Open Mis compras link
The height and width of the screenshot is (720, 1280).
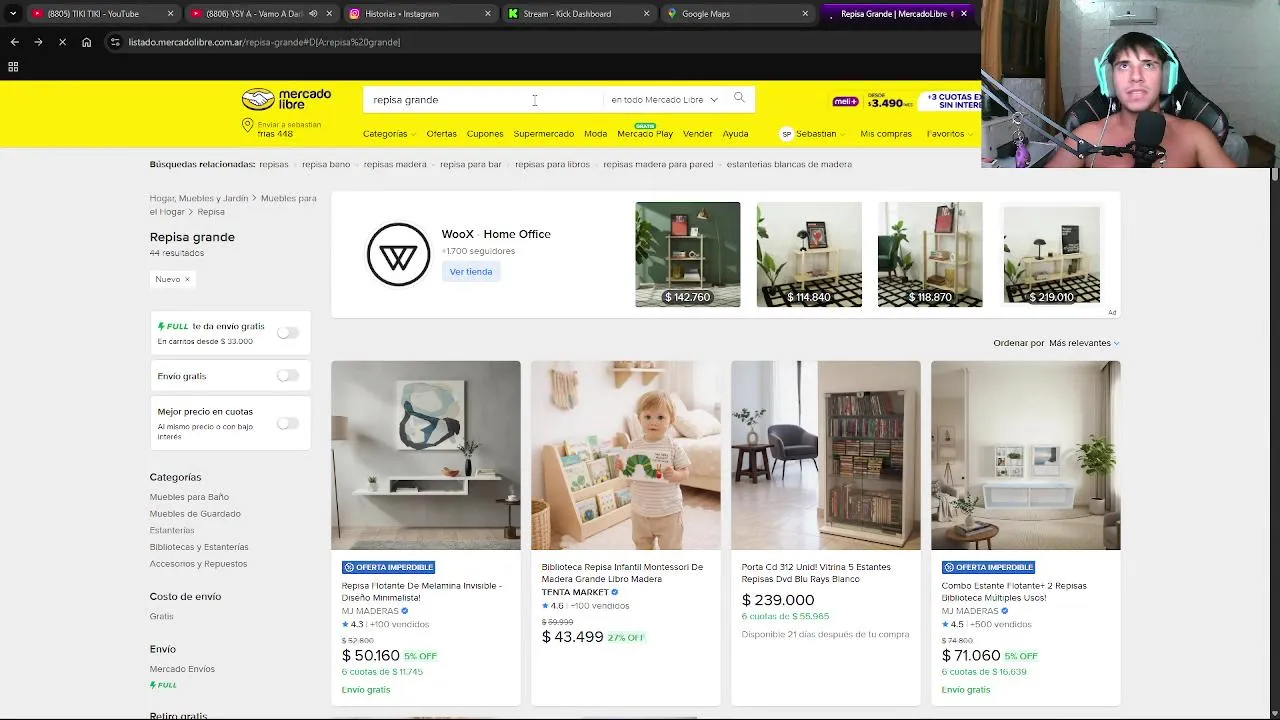(x=886, y=134)
